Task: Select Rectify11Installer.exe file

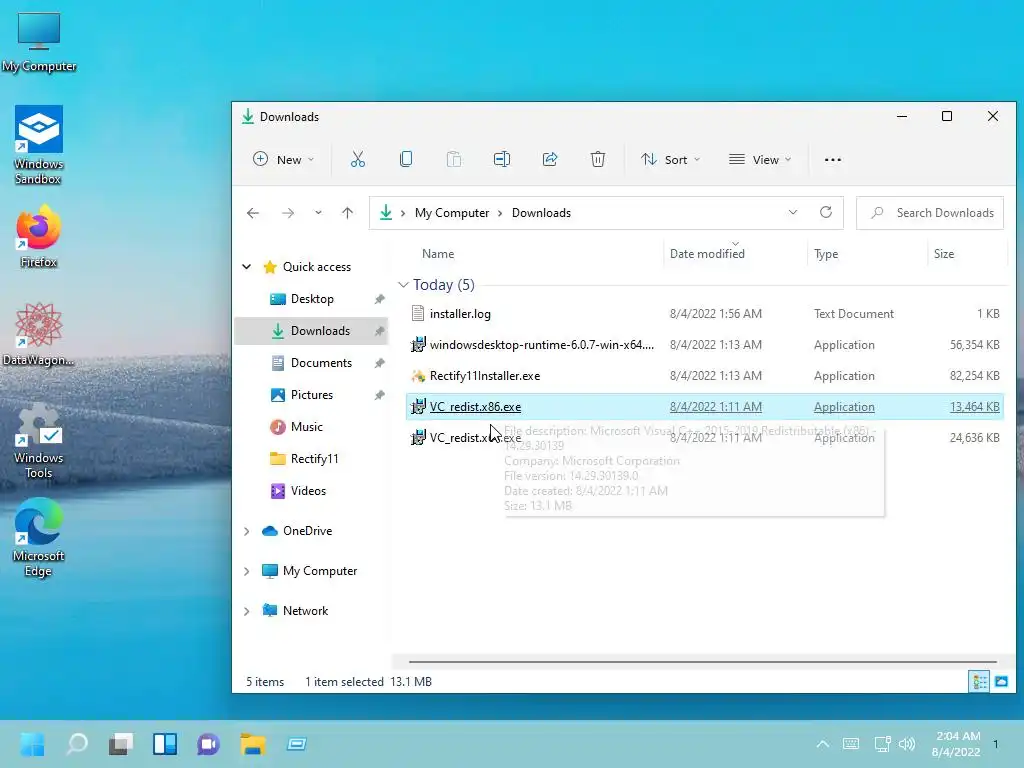Action: click(x=705, y=376)
